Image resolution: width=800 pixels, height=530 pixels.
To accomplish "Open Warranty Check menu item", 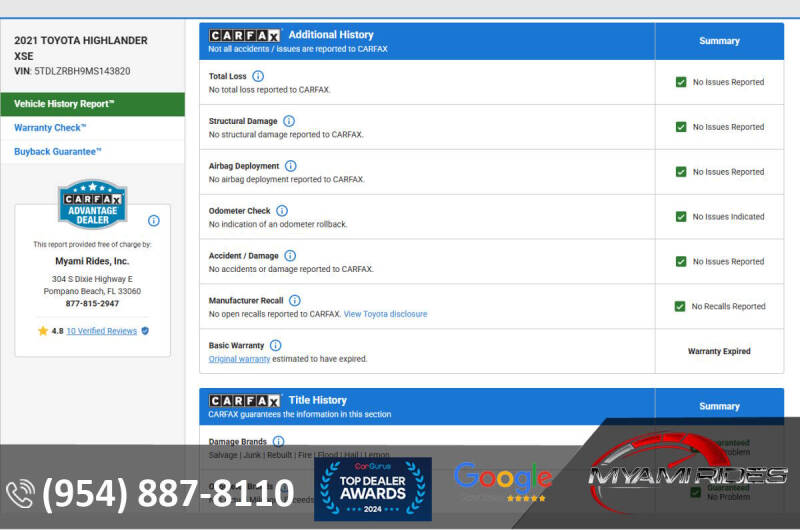I will [x=50, y=128].
